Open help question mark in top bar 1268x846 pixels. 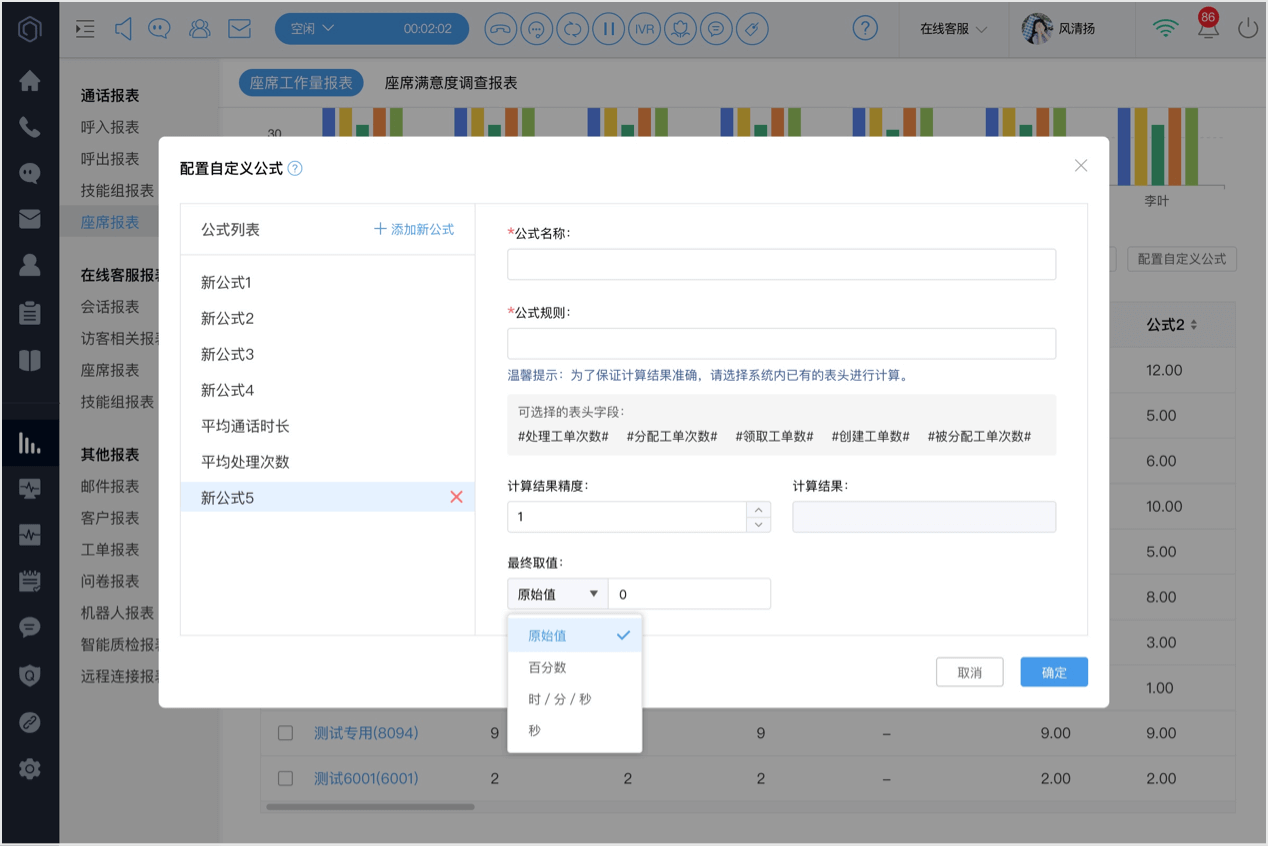pos(866,29)
